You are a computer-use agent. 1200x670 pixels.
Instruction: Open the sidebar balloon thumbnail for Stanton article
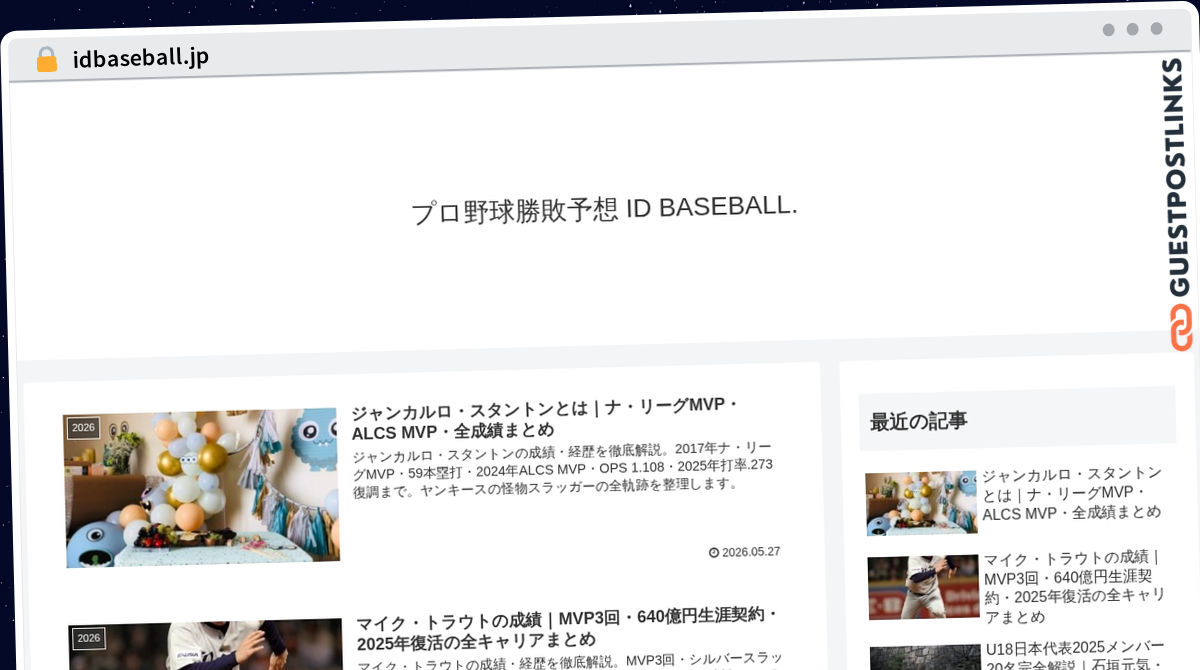[x=921, y=503]
